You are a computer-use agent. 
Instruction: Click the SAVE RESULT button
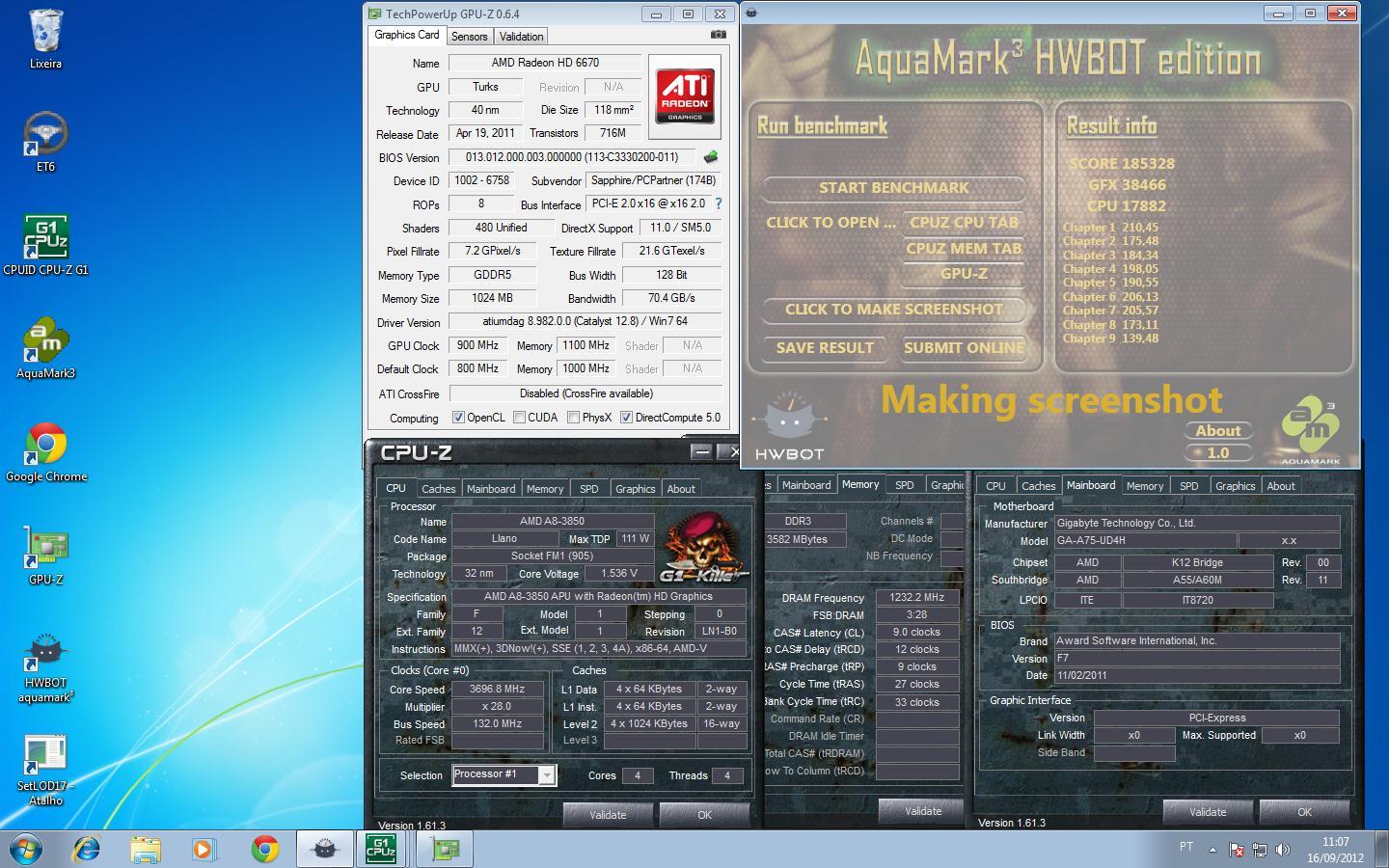point(825,348)
